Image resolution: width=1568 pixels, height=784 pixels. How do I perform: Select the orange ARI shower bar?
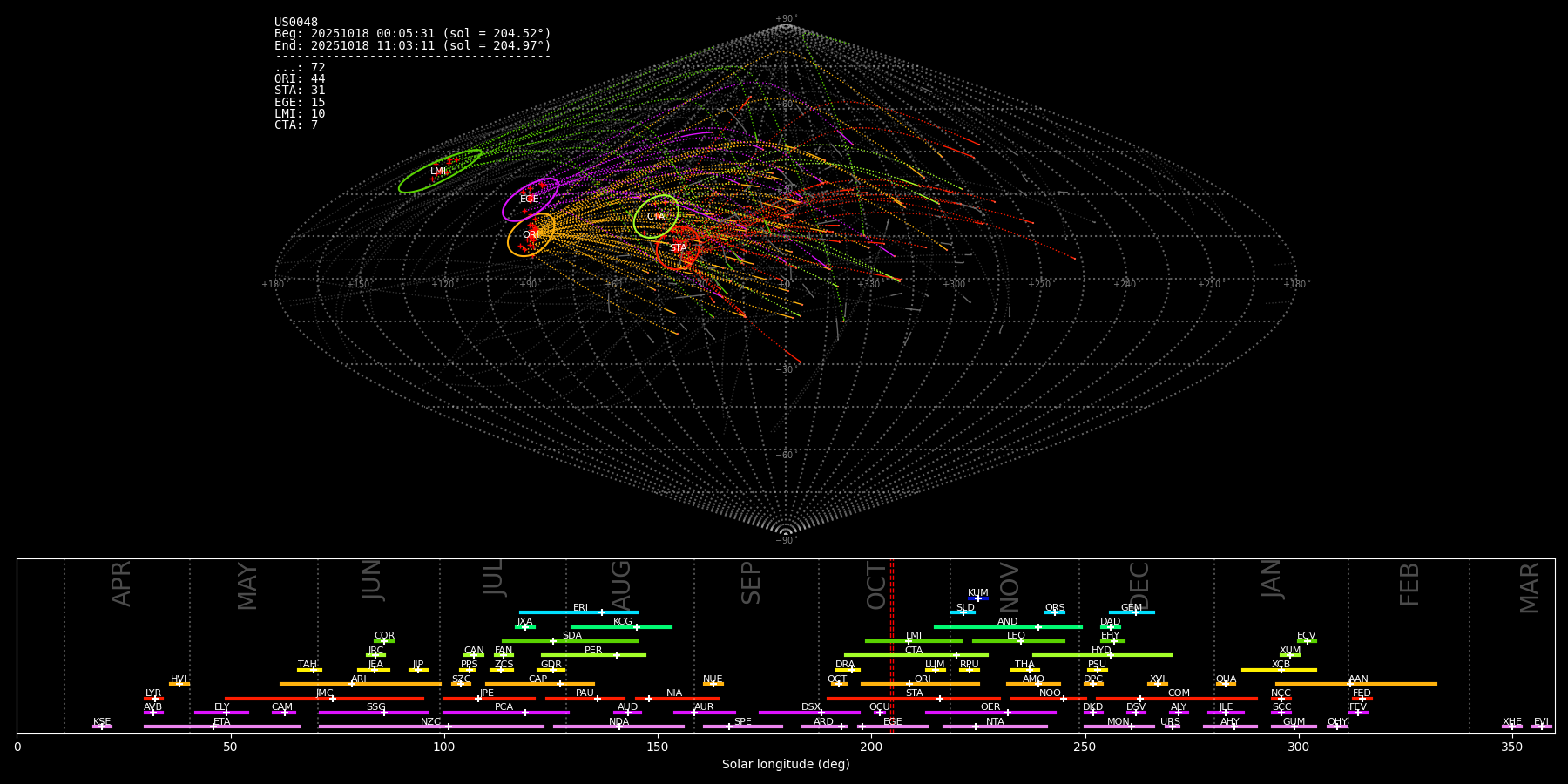(361, 684)
